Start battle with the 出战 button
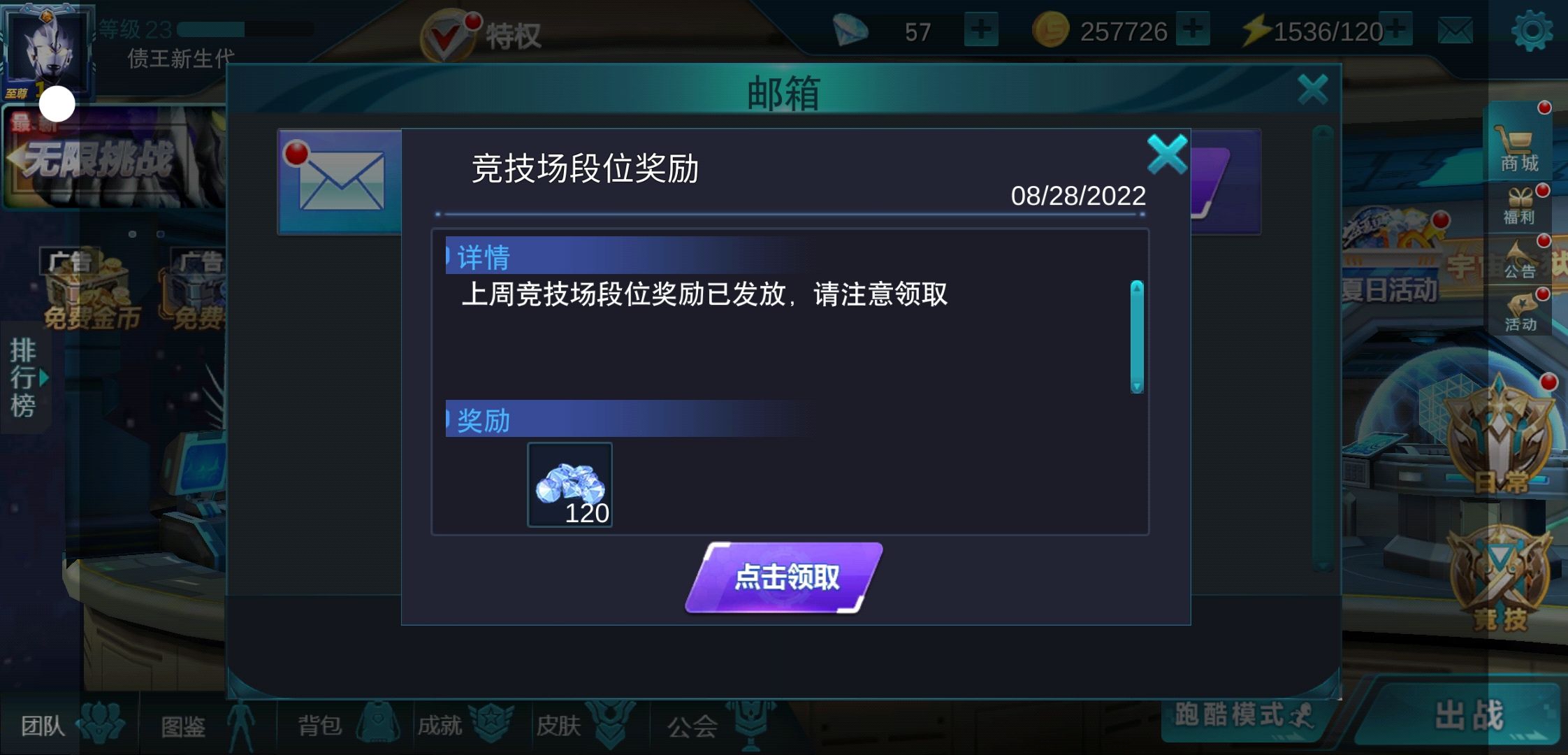 click(1467, 714)
